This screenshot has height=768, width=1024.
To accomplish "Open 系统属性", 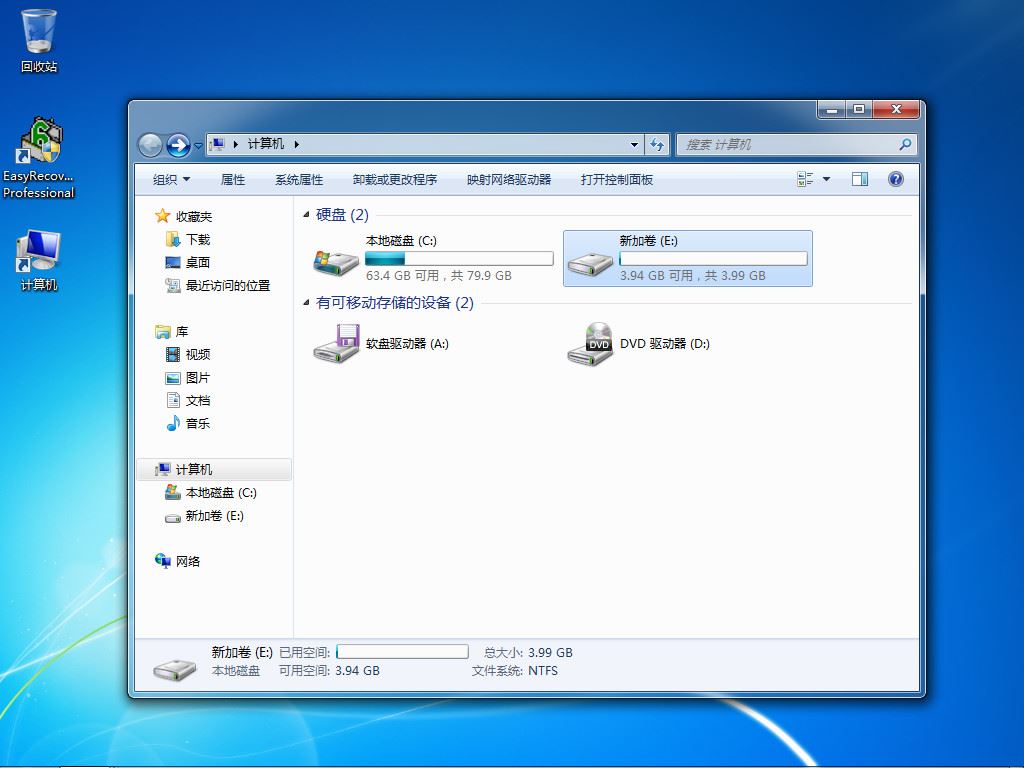I will tap(299, 180).
